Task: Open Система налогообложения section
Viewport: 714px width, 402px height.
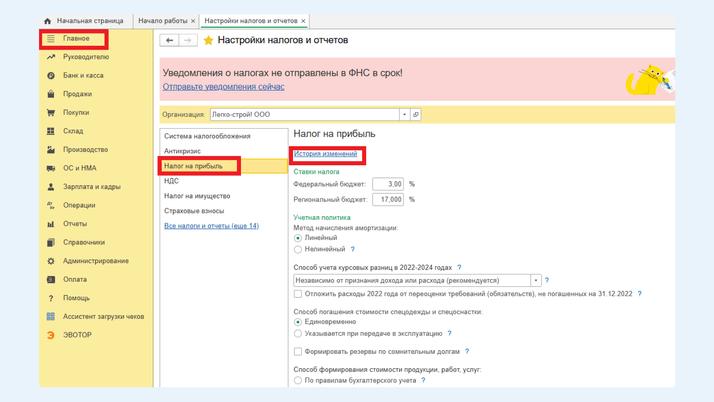Action: [207, 136]
